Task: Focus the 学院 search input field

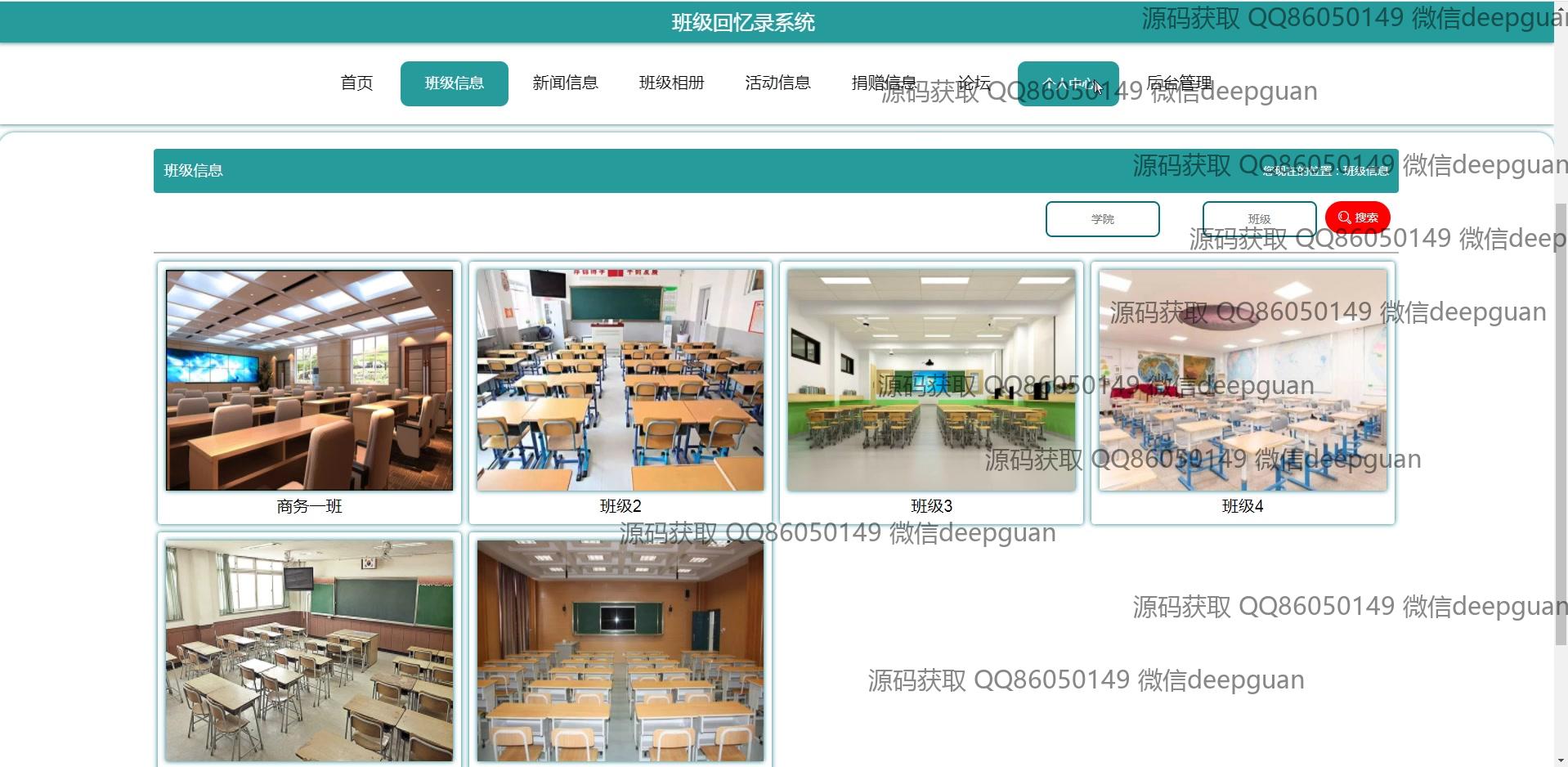Action: pyautogui.click(x=1102, y=219)
